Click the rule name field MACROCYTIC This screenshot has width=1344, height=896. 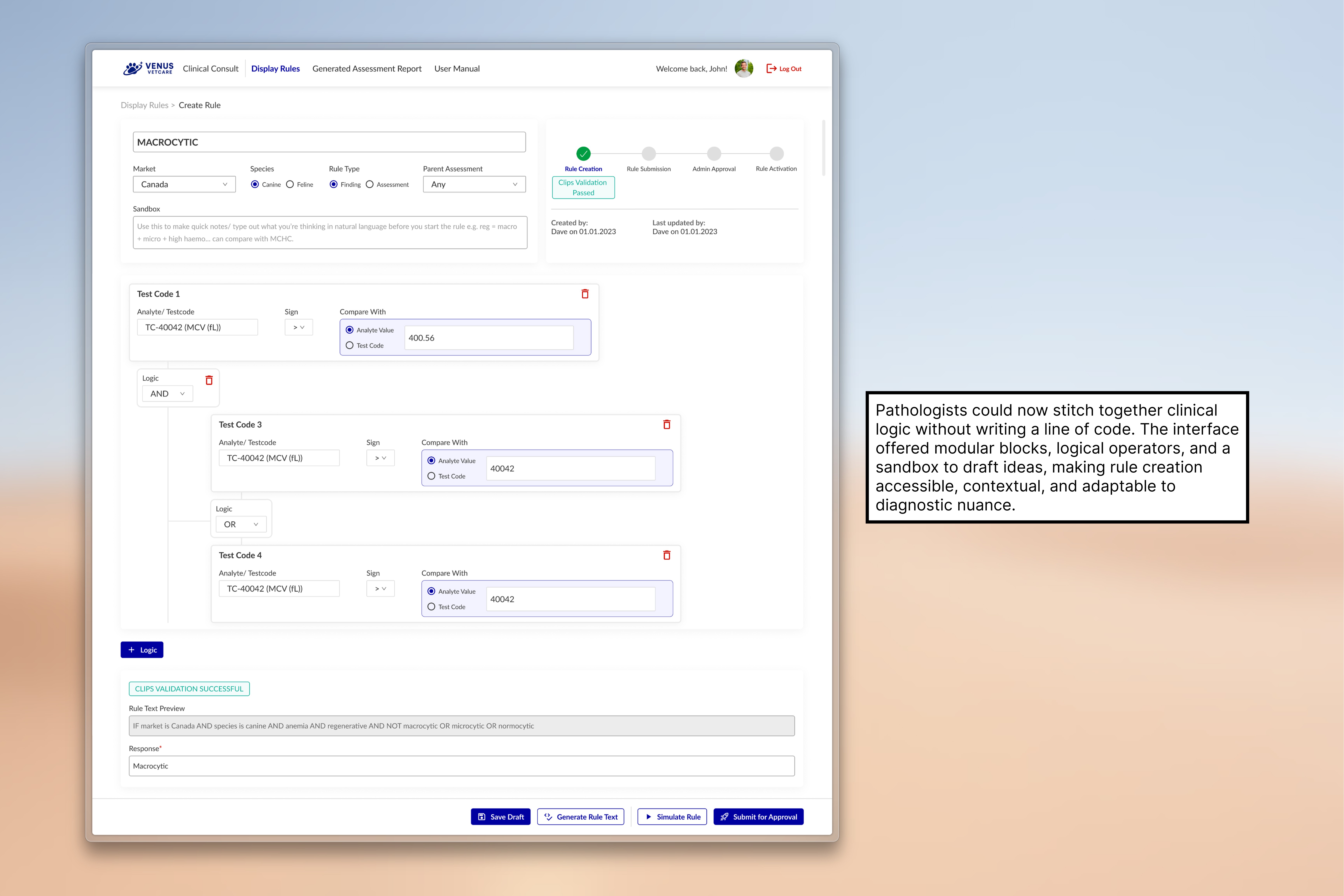329,142
